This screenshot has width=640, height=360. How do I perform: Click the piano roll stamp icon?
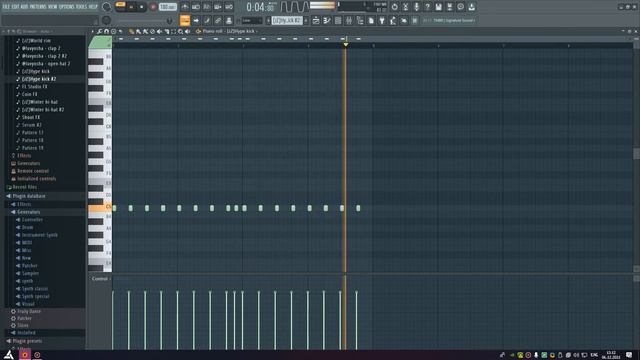113,31
